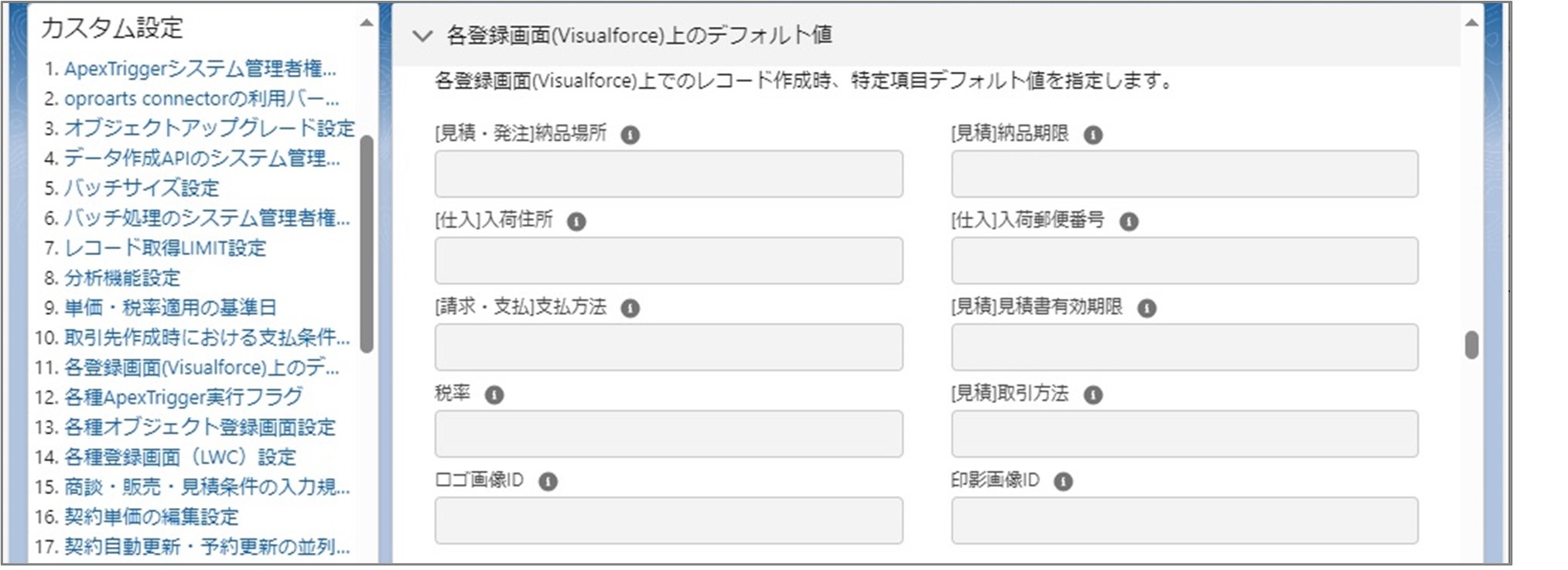The height and width of the screenshot is (570, 1568).
Task: Open the info icon next to [見積]取引方法
Action: (x=1092, y=394)
